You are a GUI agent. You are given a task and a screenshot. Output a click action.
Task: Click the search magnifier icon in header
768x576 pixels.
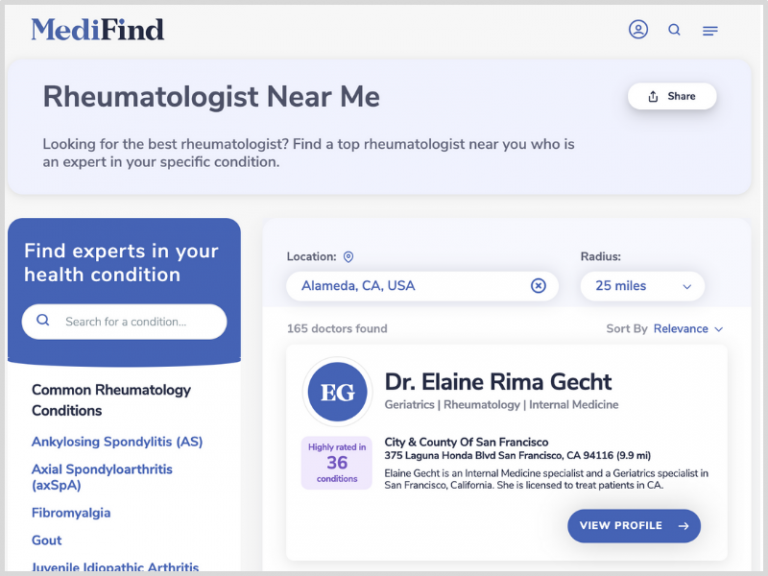click(x=674, y=30)
